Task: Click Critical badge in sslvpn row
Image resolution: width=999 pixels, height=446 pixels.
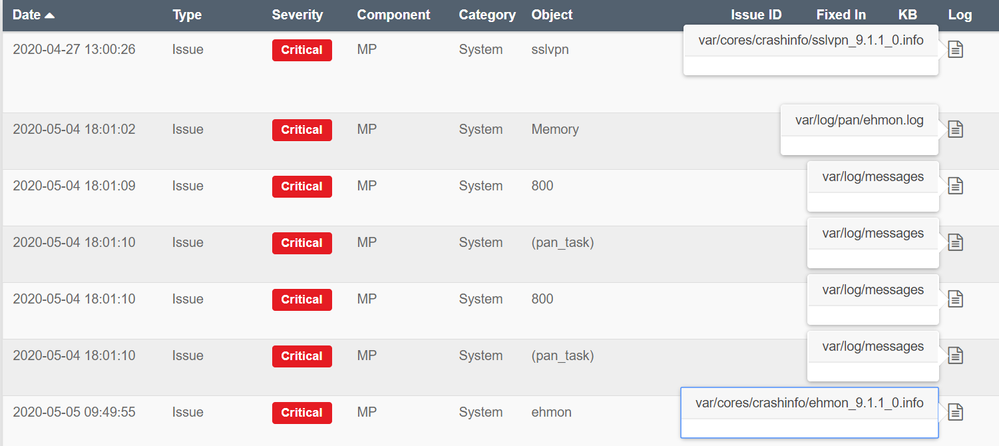Action: (x=301, y=50)
